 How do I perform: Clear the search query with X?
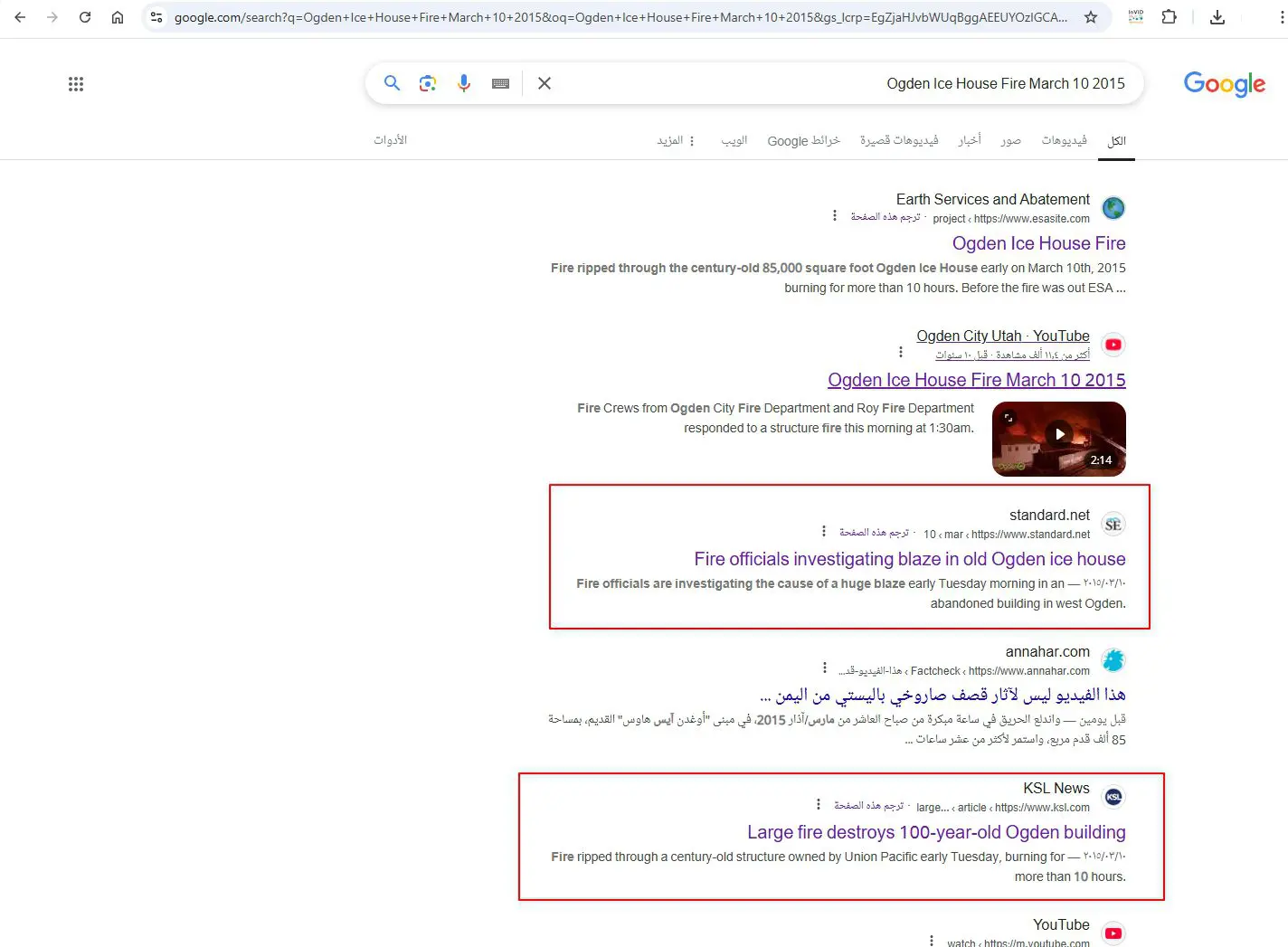point(545,83)
